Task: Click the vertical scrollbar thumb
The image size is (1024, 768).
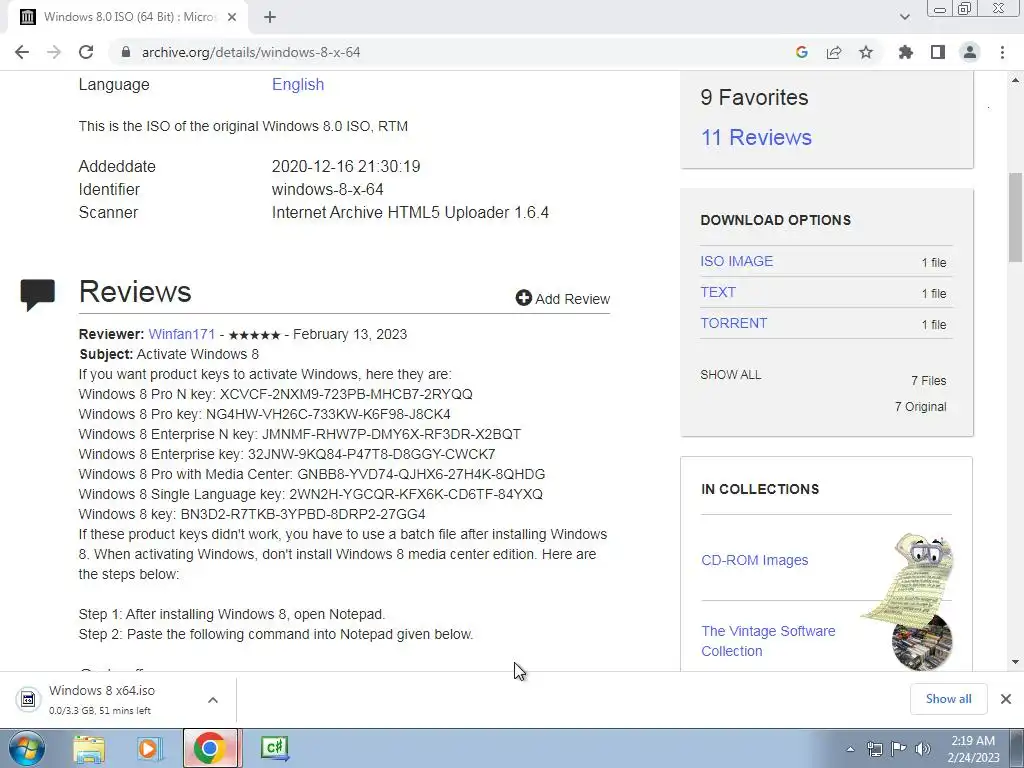Action: [x=1016, y=217]
